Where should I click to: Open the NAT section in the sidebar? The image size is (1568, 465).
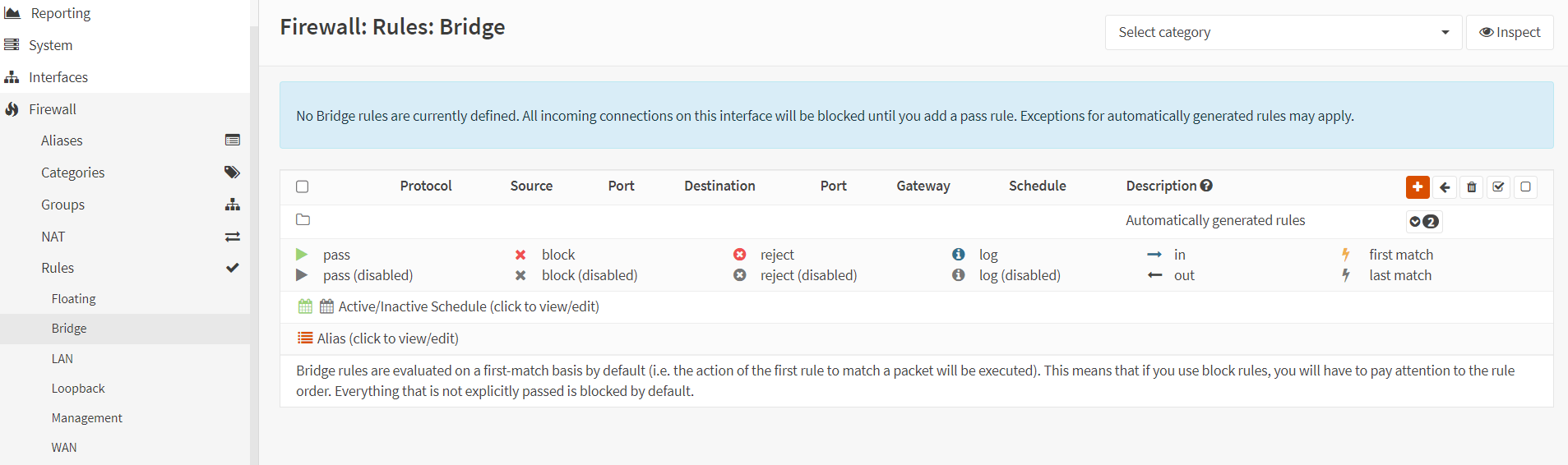53,237
